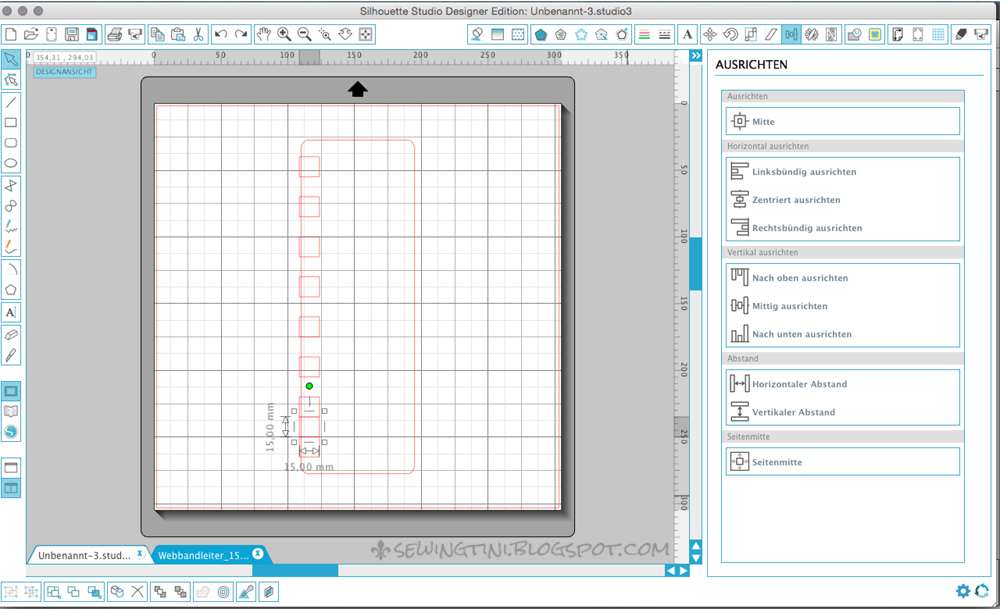Open the store S icon in left toolbar
Image resolution: width=1000 pixels, height=609 pixels.
click(x=11, y=432)
